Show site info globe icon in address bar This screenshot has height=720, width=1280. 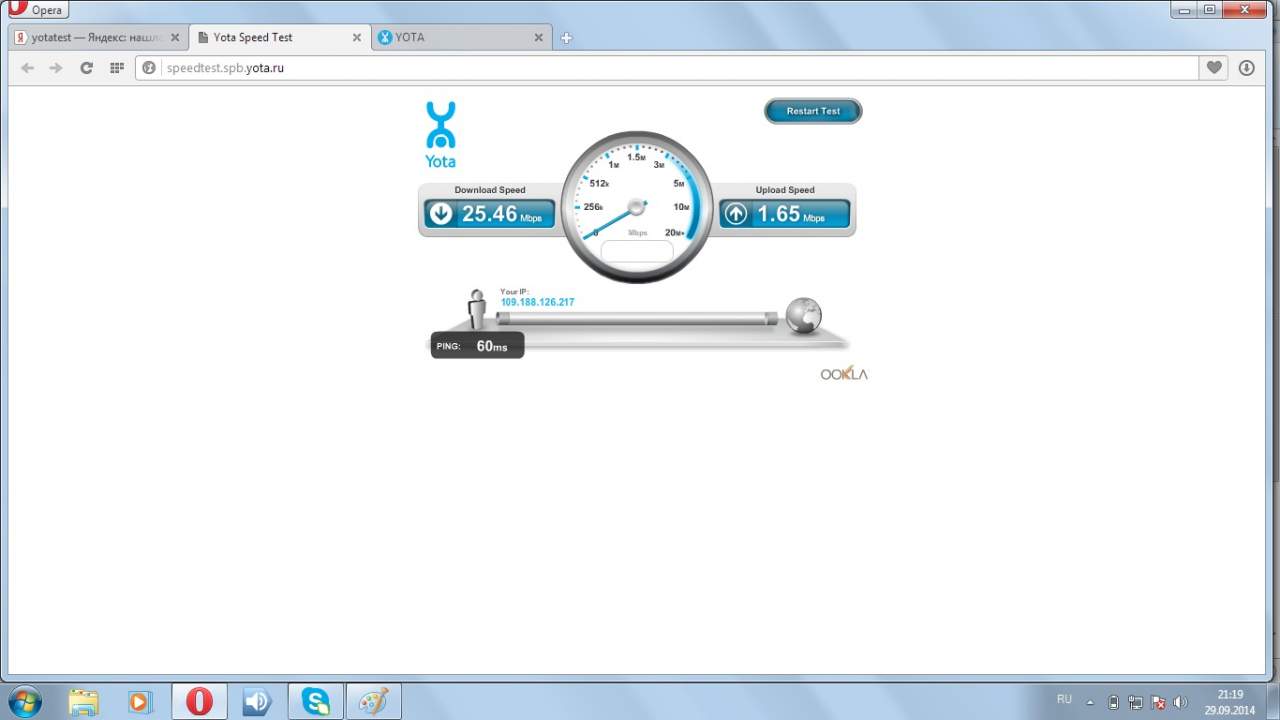pos(149,68)
